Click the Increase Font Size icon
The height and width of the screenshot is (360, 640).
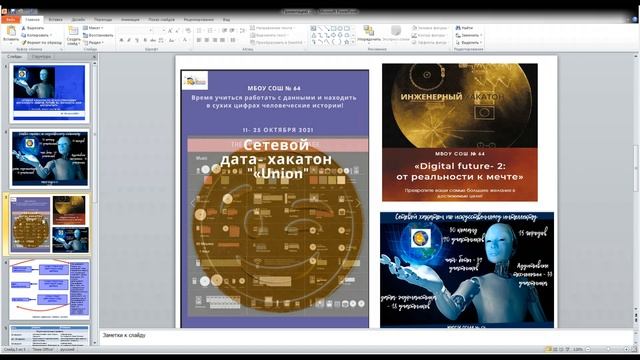click(x=170, y=31)
